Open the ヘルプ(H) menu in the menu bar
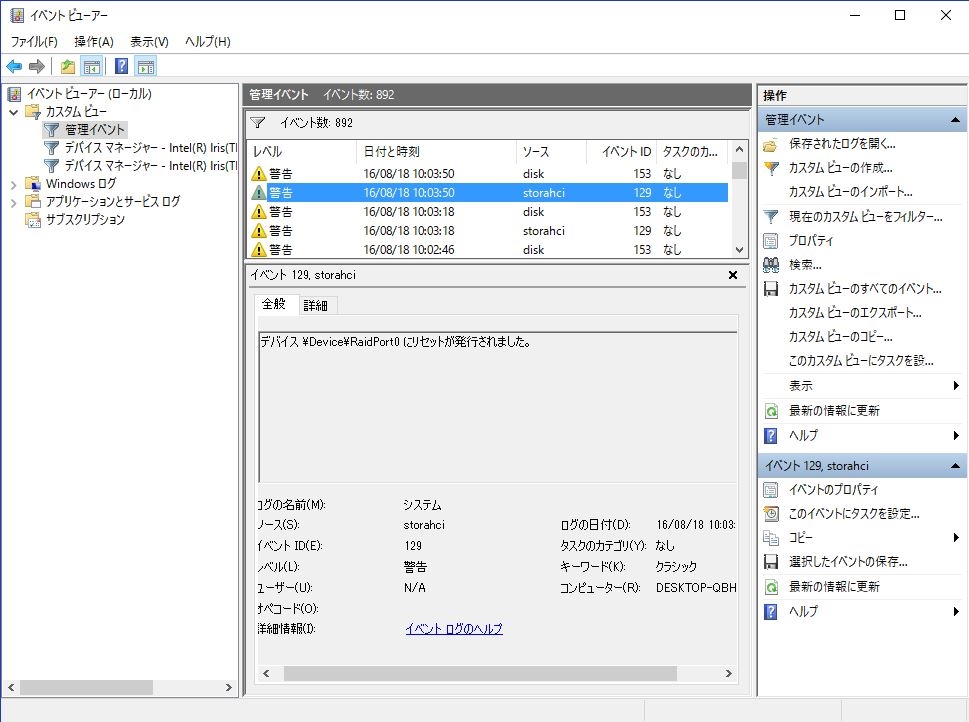Viewport: 969px width, 722px height. (208, 42)
